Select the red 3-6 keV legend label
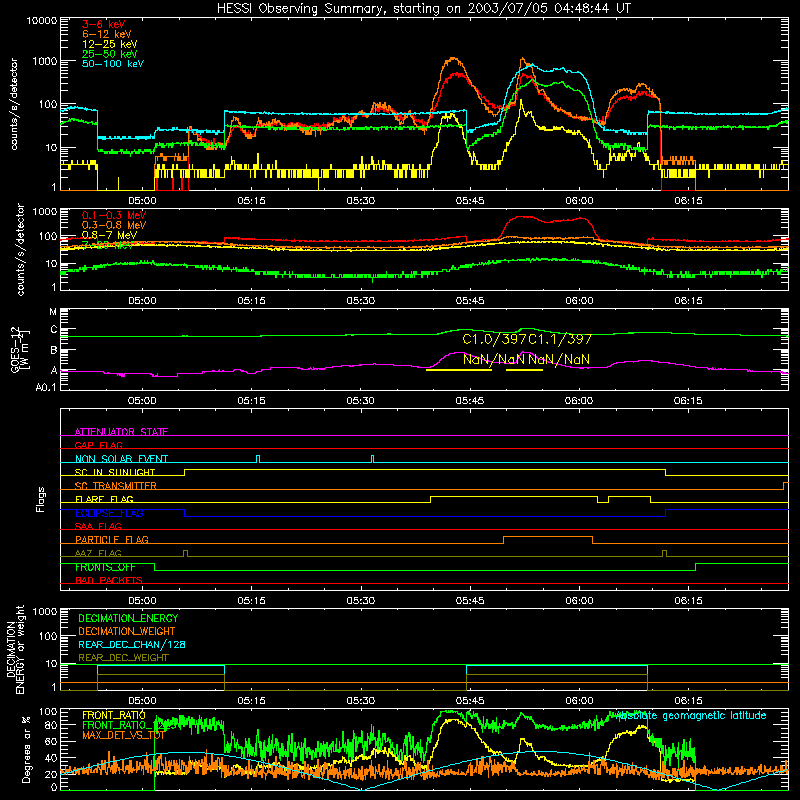The width and height of the screenshot is (800, 800). [104, 24]
